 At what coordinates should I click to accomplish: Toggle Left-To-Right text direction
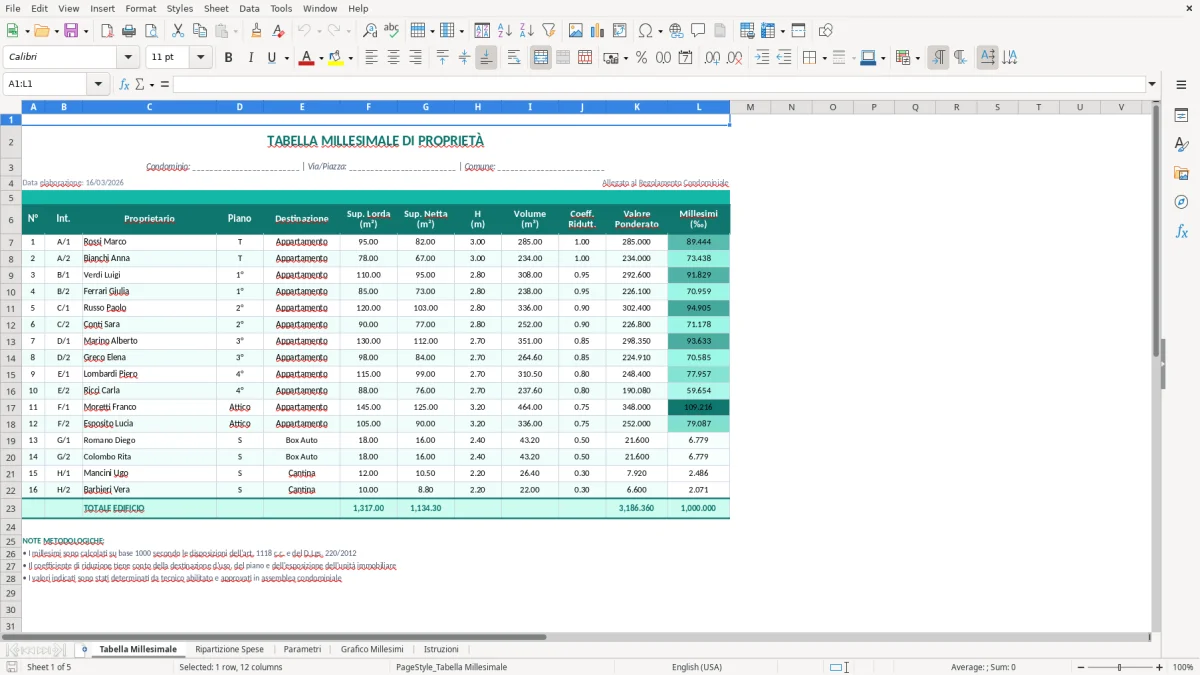click(x=938, y=58)
